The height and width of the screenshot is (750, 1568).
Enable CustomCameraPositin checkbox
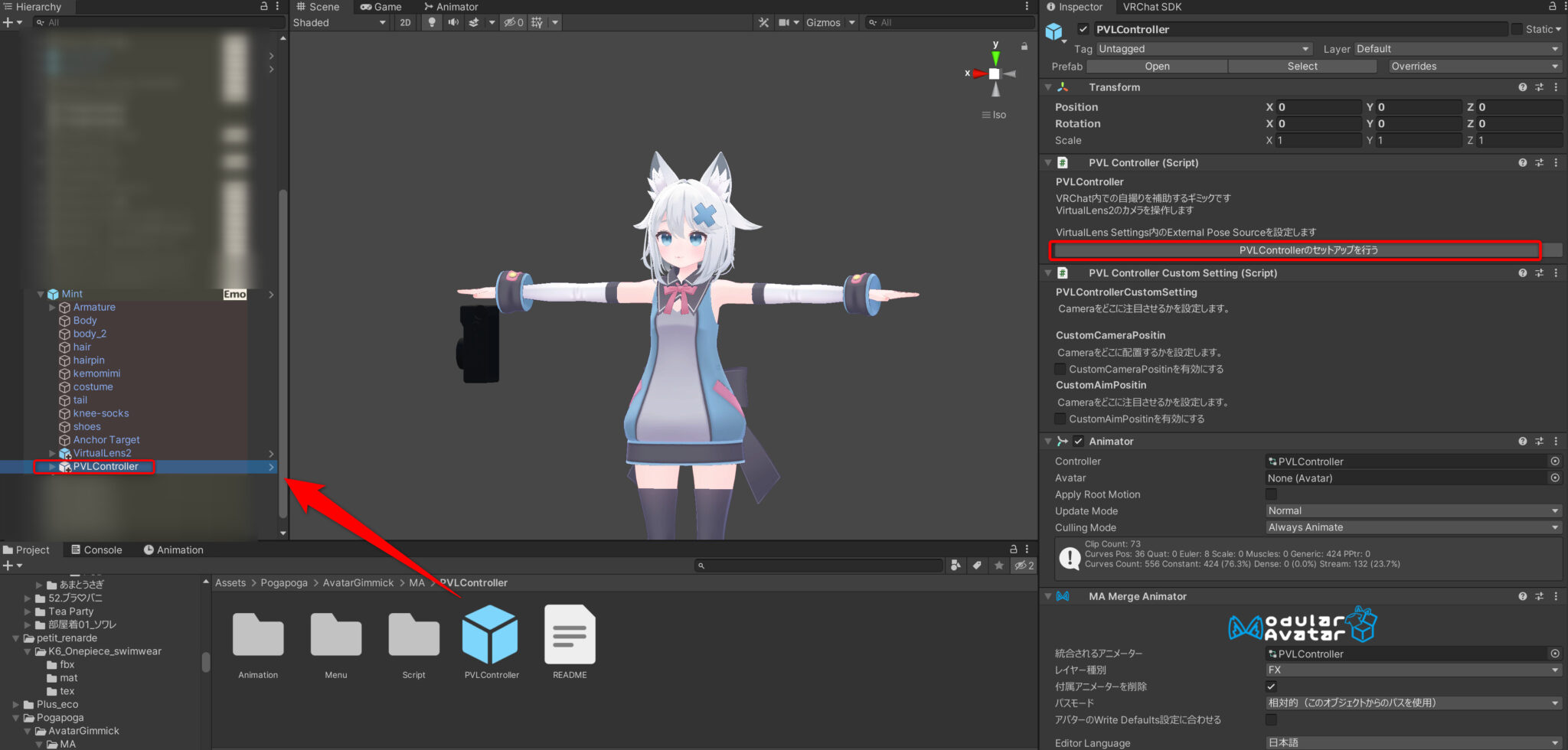click(1060, 369)
